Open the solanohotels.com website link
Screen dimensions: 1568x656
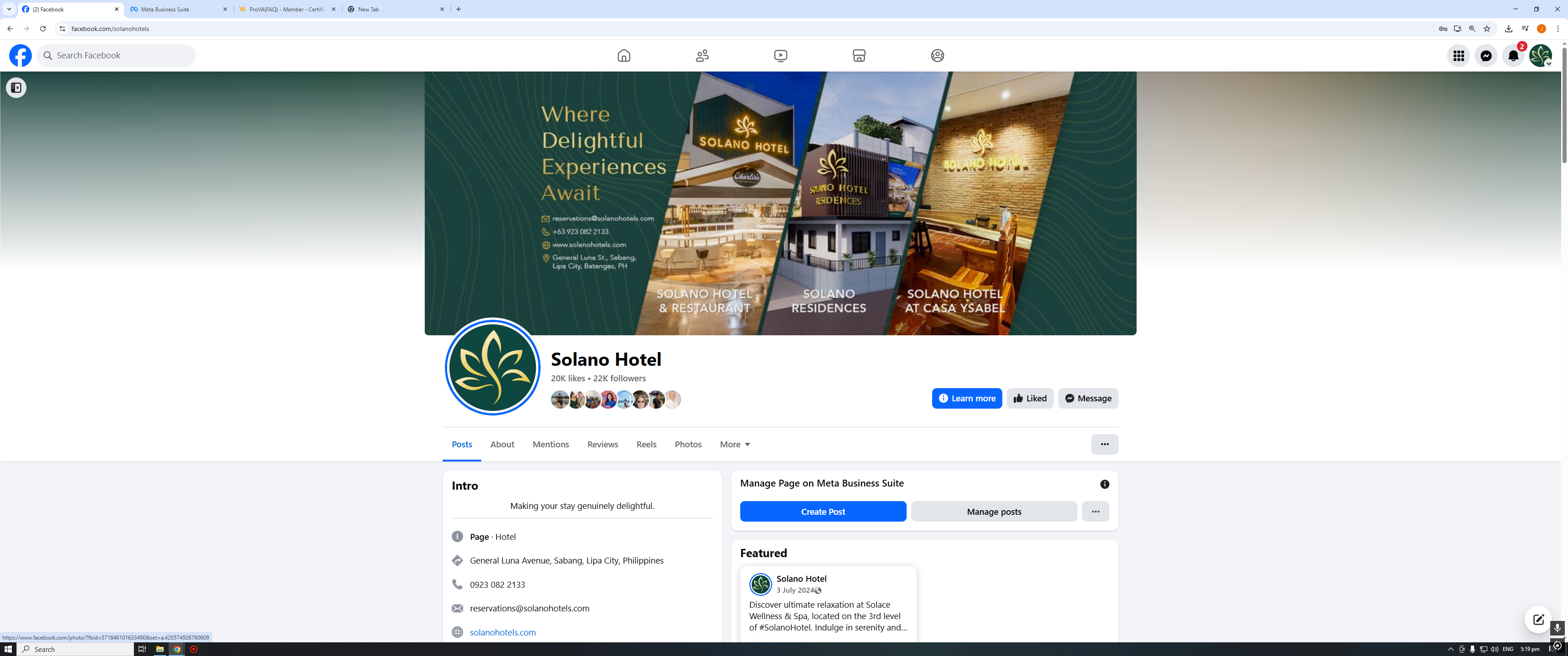(x=503, y=632)
